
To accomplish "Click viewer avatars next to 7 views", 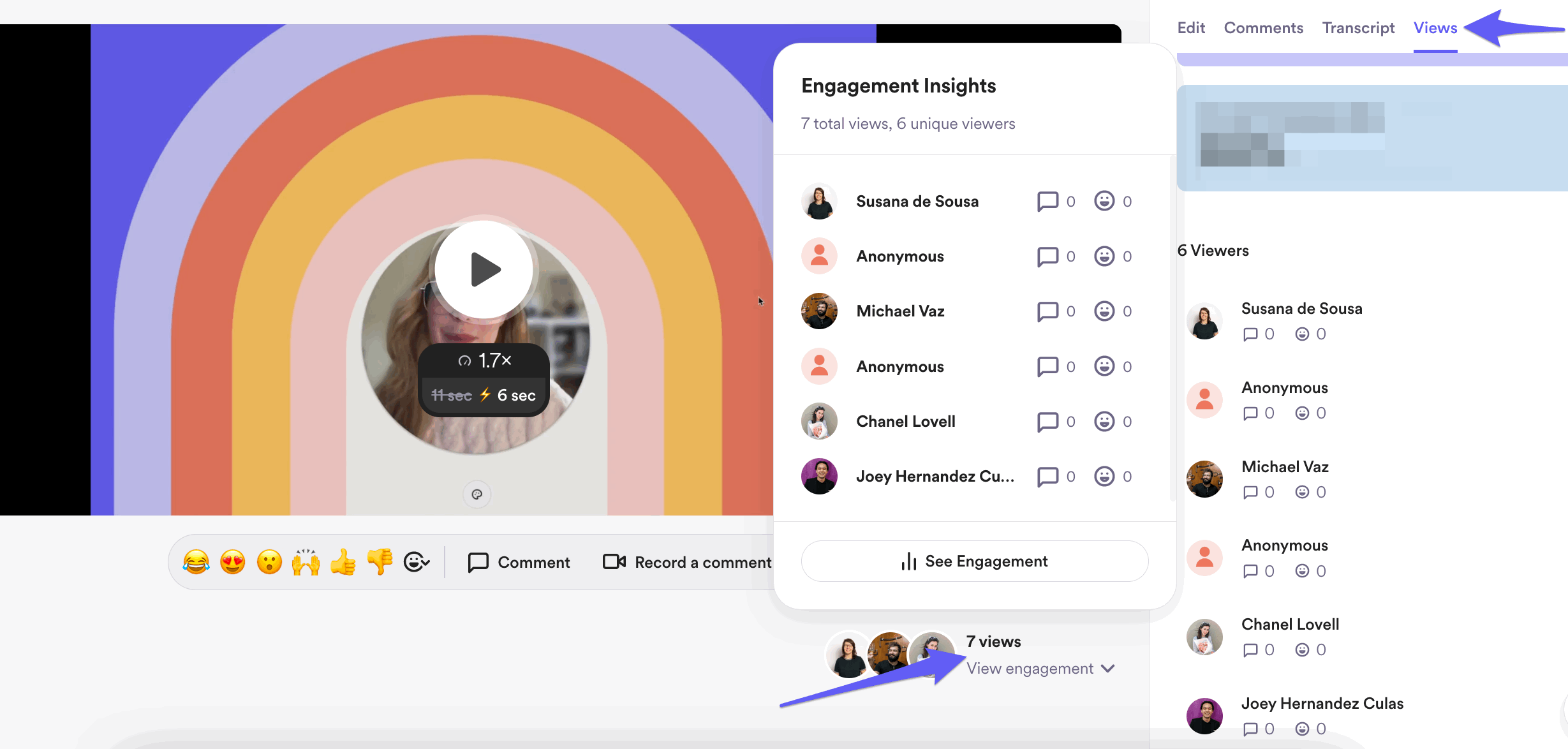I will click(890, 654).
